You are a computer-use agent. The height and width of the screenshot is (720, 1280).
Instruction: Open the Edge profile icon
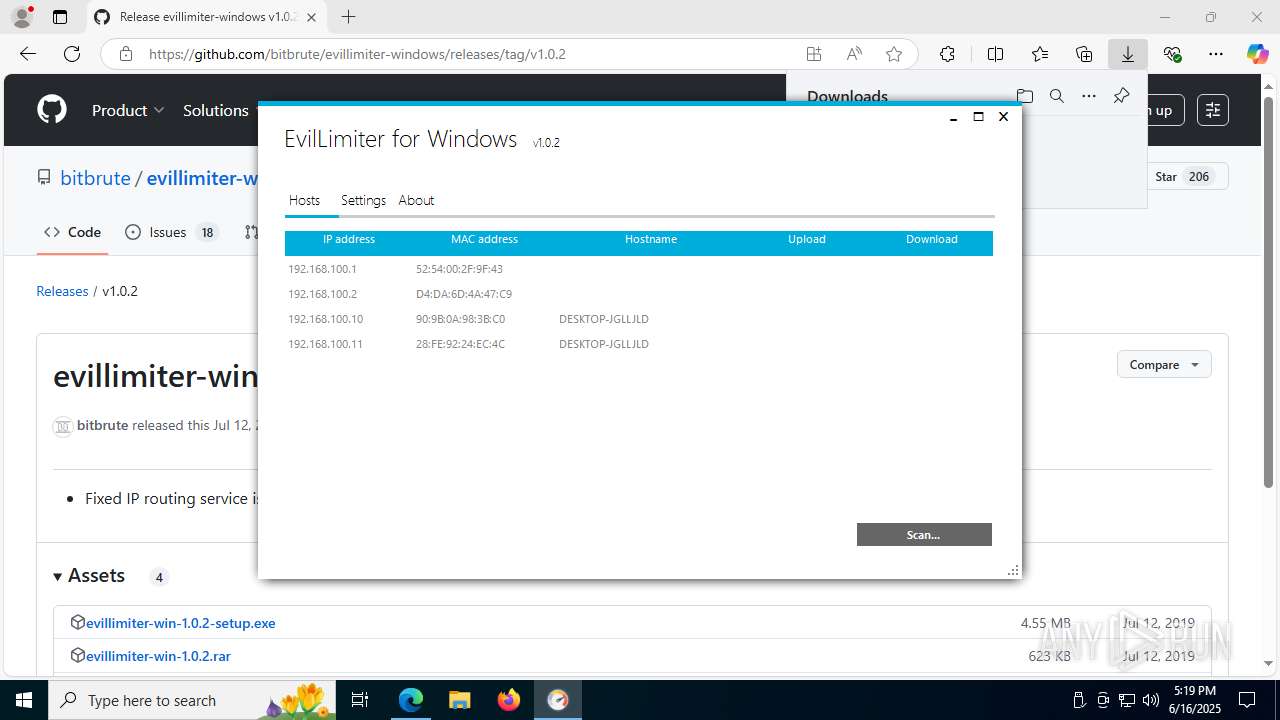(22, 17)
